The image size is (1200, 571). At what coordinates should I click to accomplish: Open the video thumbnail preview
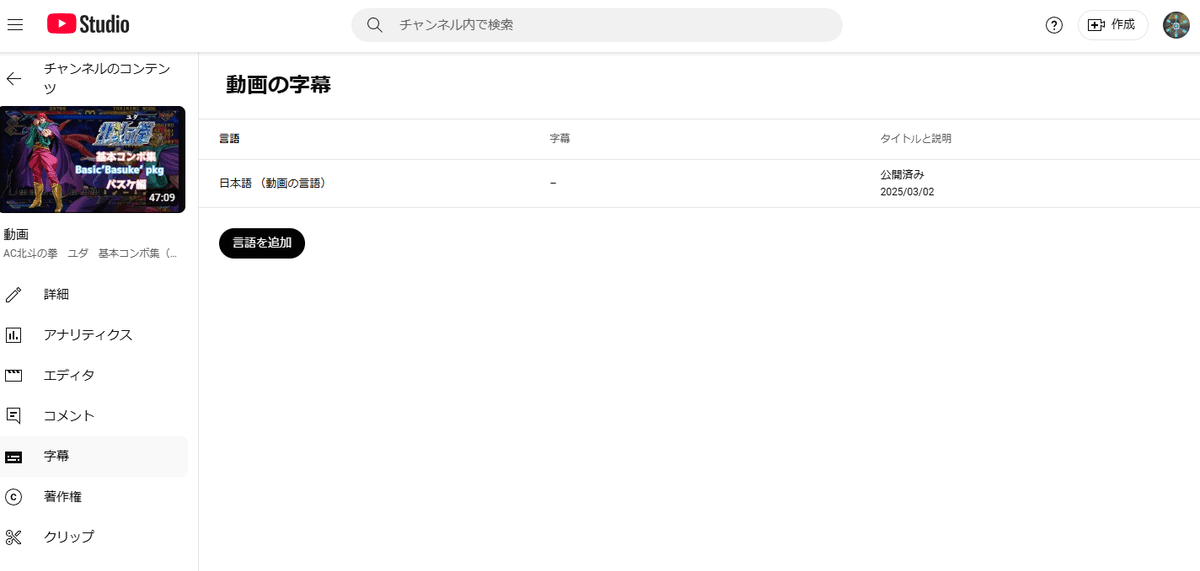[93, 160]
